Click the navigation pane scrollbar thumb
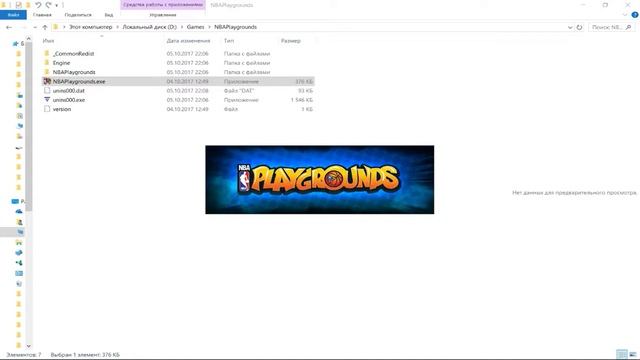The width and height of the screenshot is (640, 360). tap(29, 127)
